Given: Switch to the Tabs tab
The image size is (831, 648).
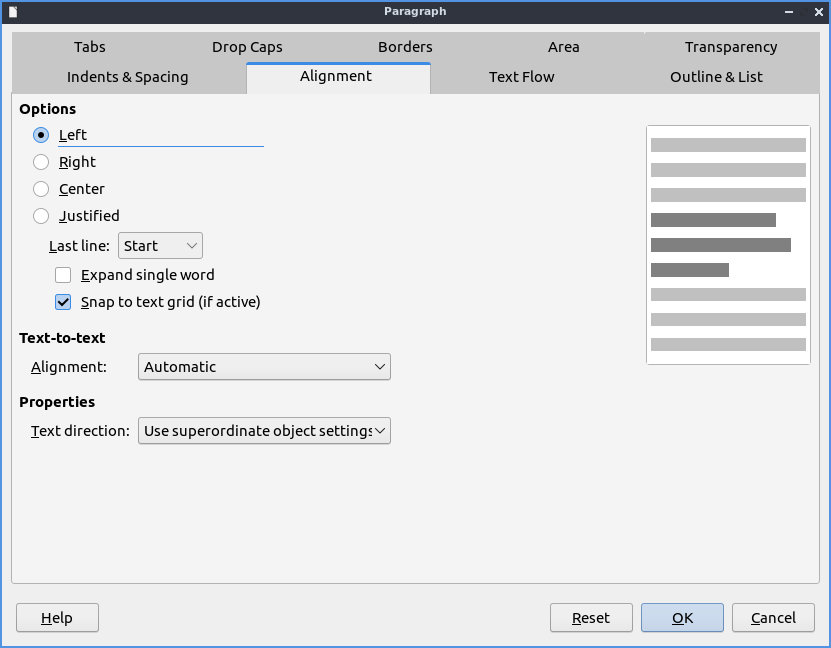Looking at the screenshot, I should point(90,47).
